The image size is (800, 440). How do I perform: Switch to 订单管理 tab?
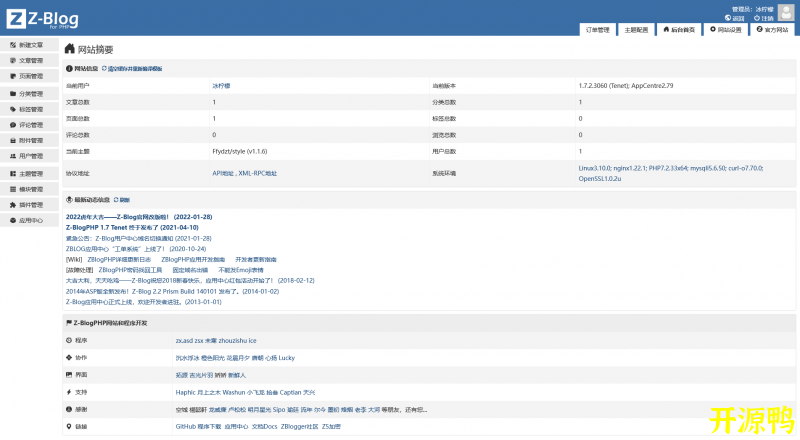597,30
